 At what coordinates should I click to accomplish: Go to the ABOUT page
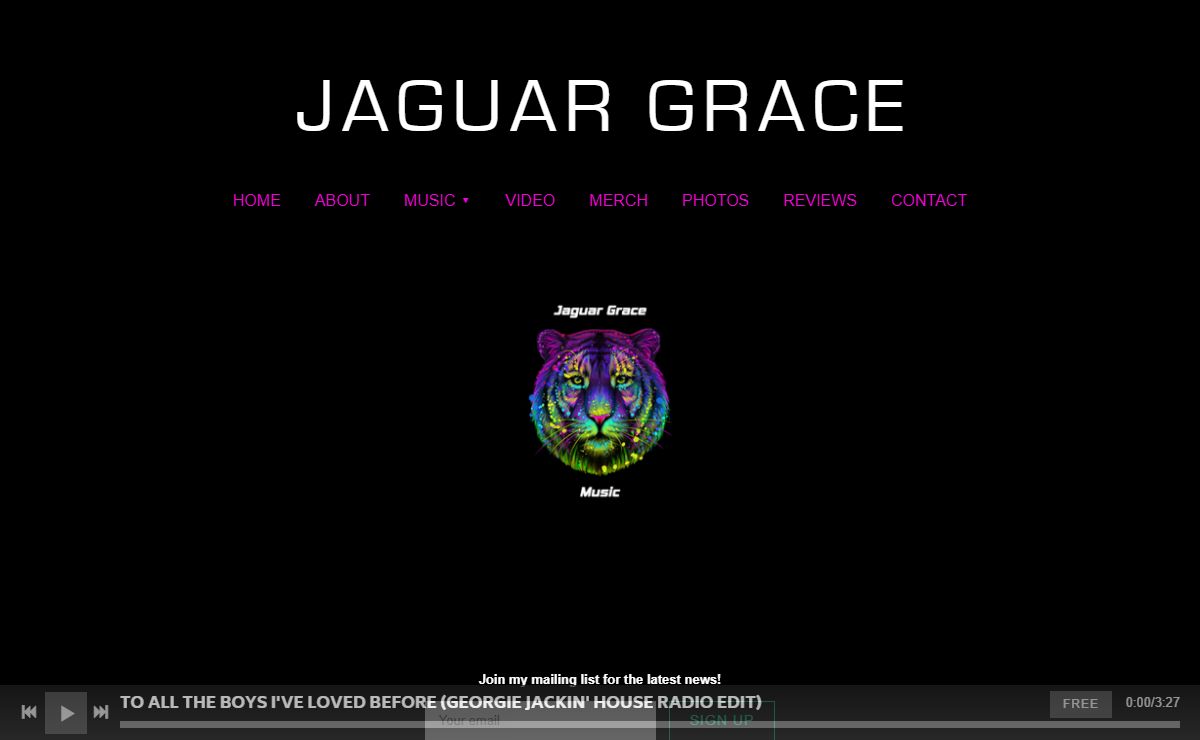pos(342,200)
